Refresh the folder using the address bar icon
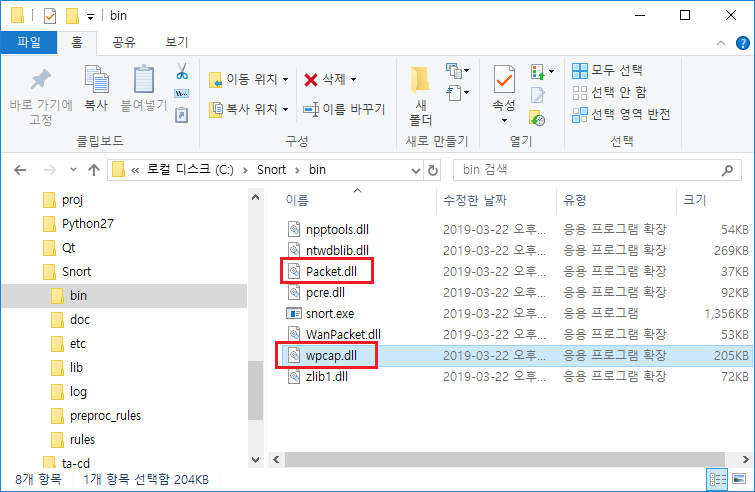This screenshot has height=492, width=755. tap(432, 169)
